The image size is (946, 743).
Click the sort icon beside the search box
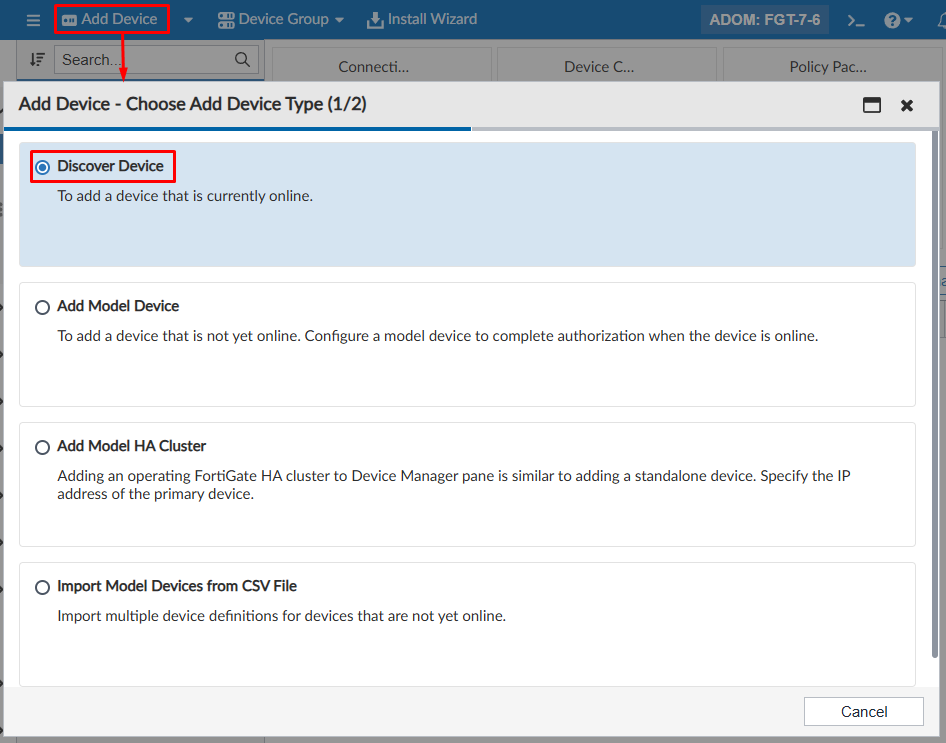[39, 59]
